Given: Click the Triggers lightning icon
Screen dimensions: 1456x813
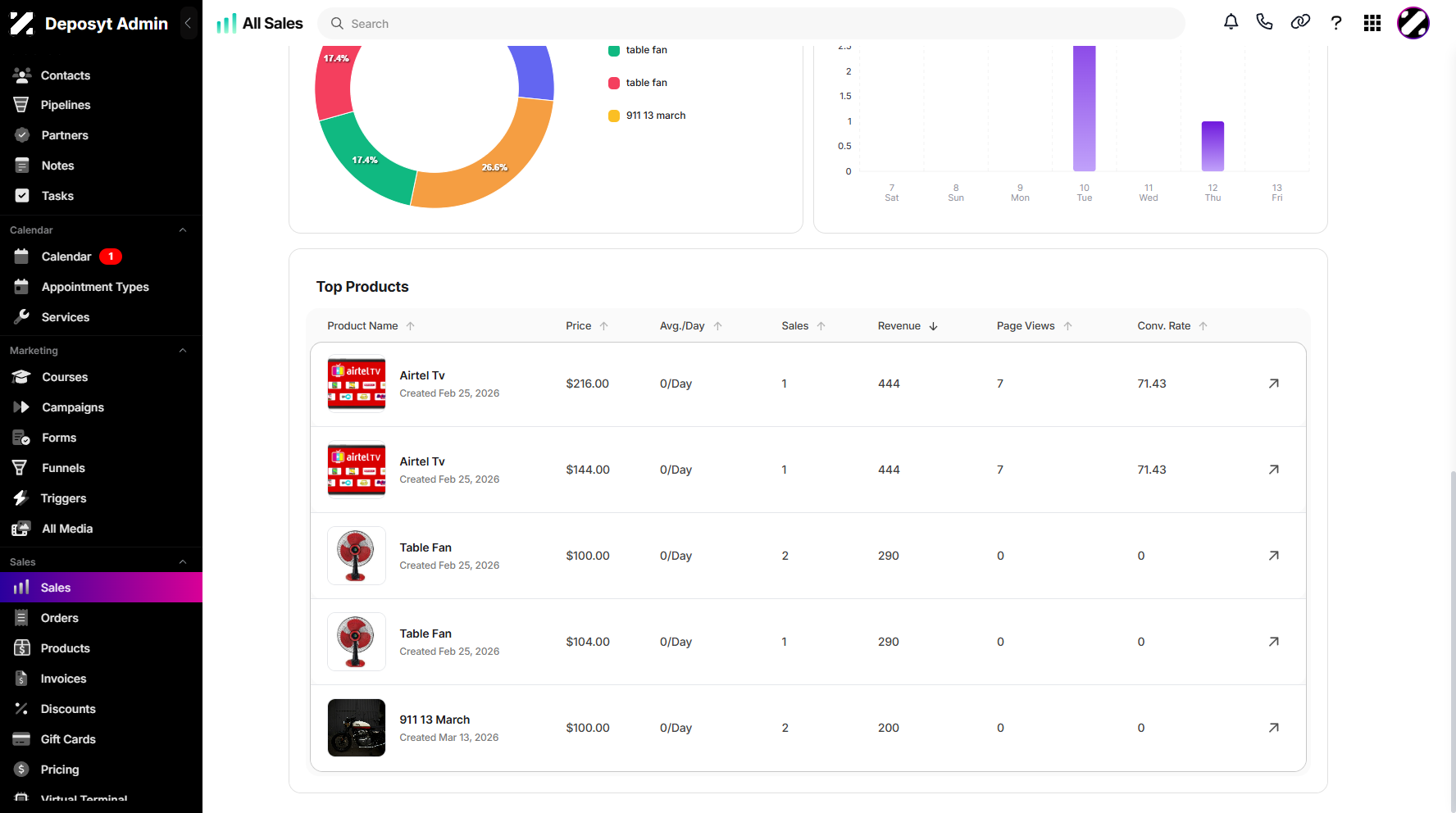Looking at the screenshot, I should coord(21,498).
